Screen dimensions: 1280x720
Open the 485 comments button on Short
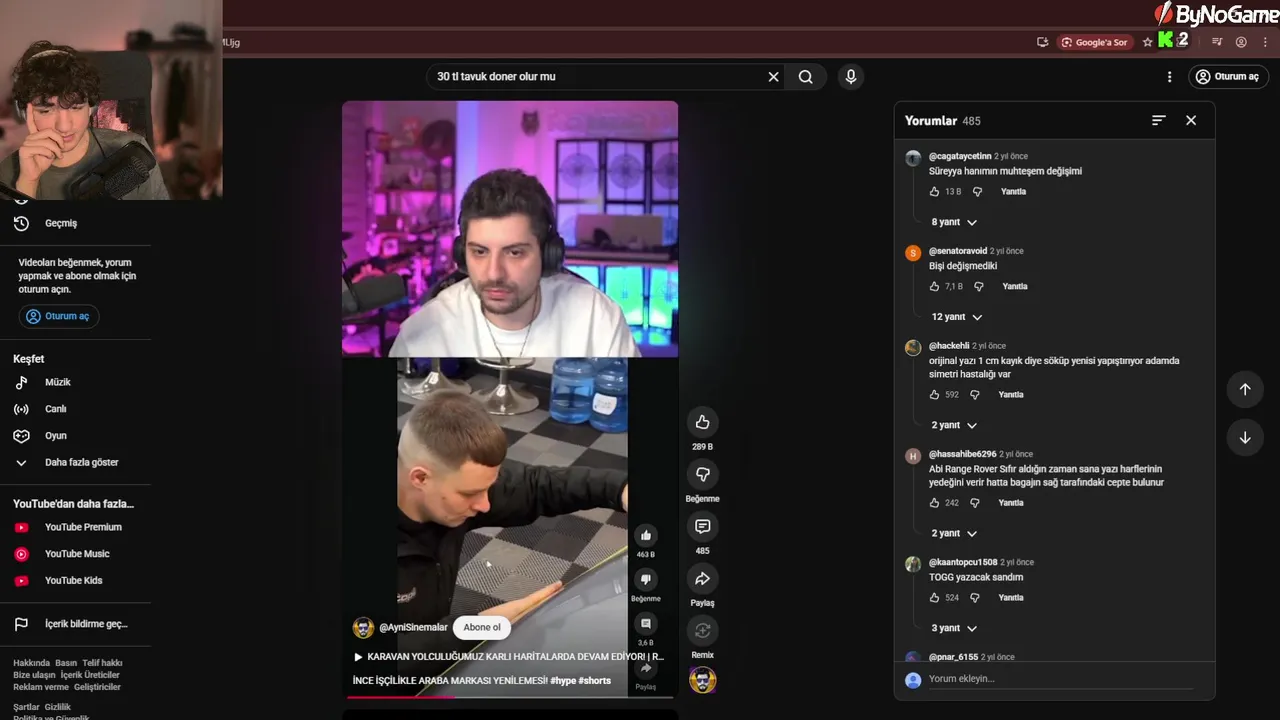tap(702, 527)
